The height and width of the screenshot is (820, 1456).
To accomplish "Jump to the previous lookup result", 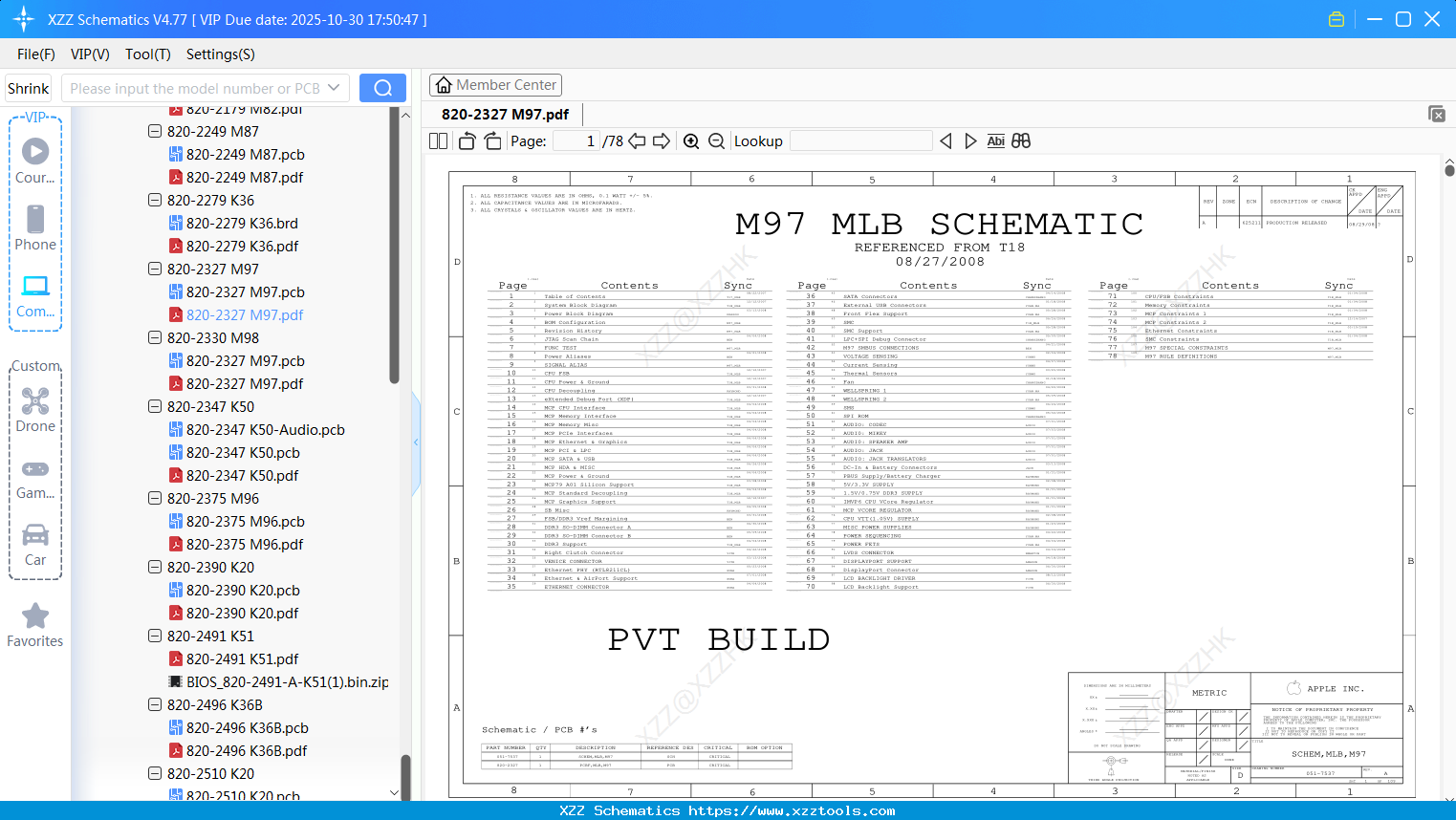I will (946, 141).
